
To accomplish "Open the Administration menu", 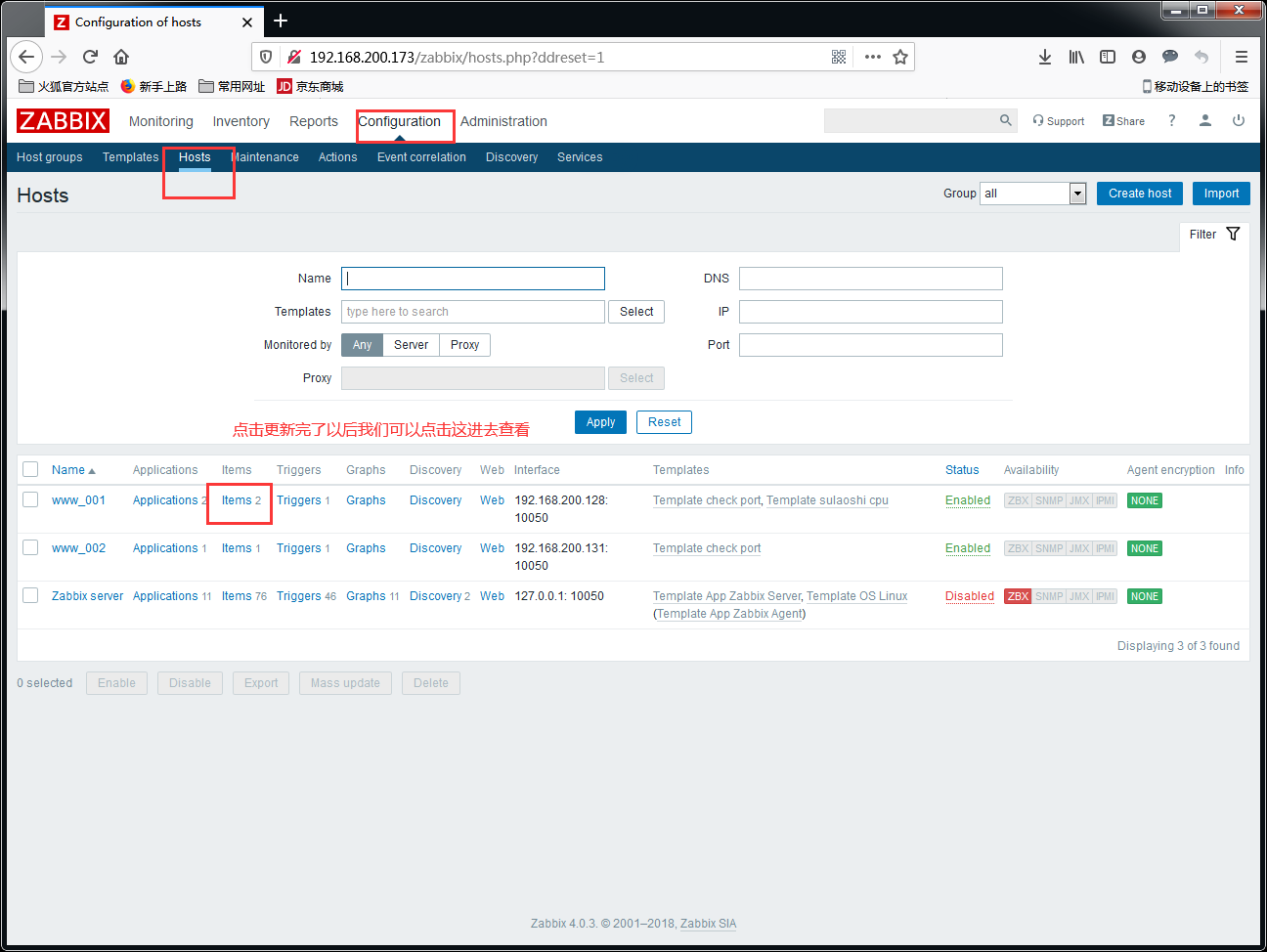I will [503, 121].
